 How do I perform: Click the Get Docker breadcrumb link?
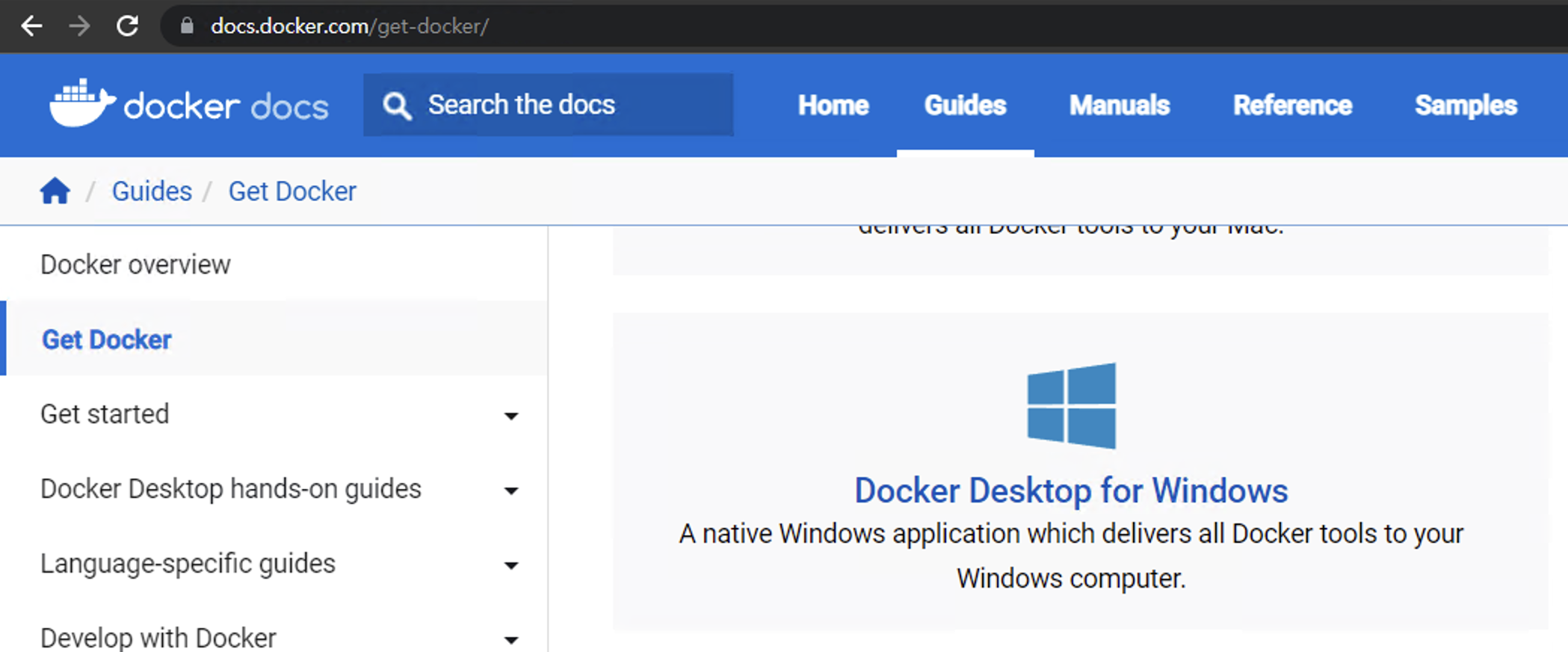point(292,191)
